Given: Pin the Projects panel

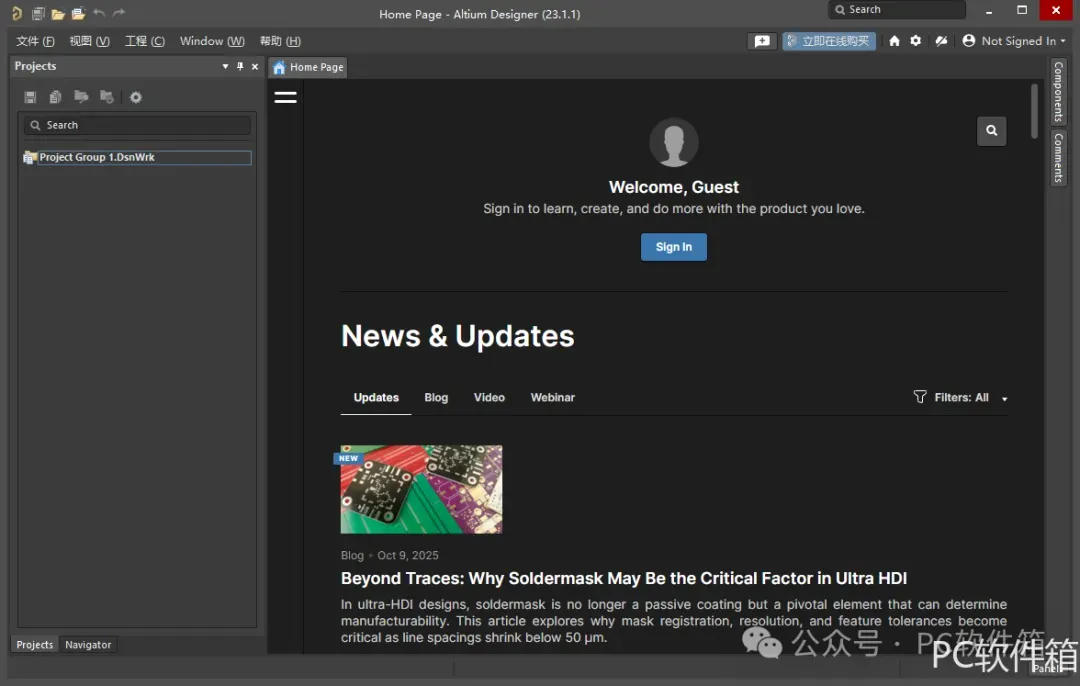Looking at the screenshot, I should point(240,66).
